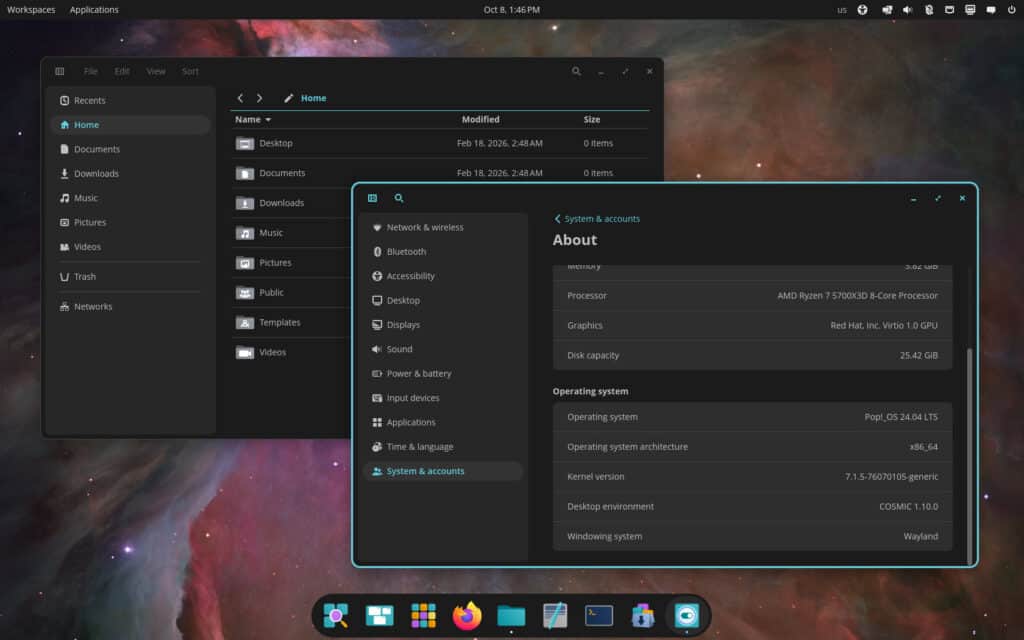Image resolution: width=1024 pixels, height=640 pixels.
Task: Click the pencil edit-location icon beside Home
Action: point(288,98)
